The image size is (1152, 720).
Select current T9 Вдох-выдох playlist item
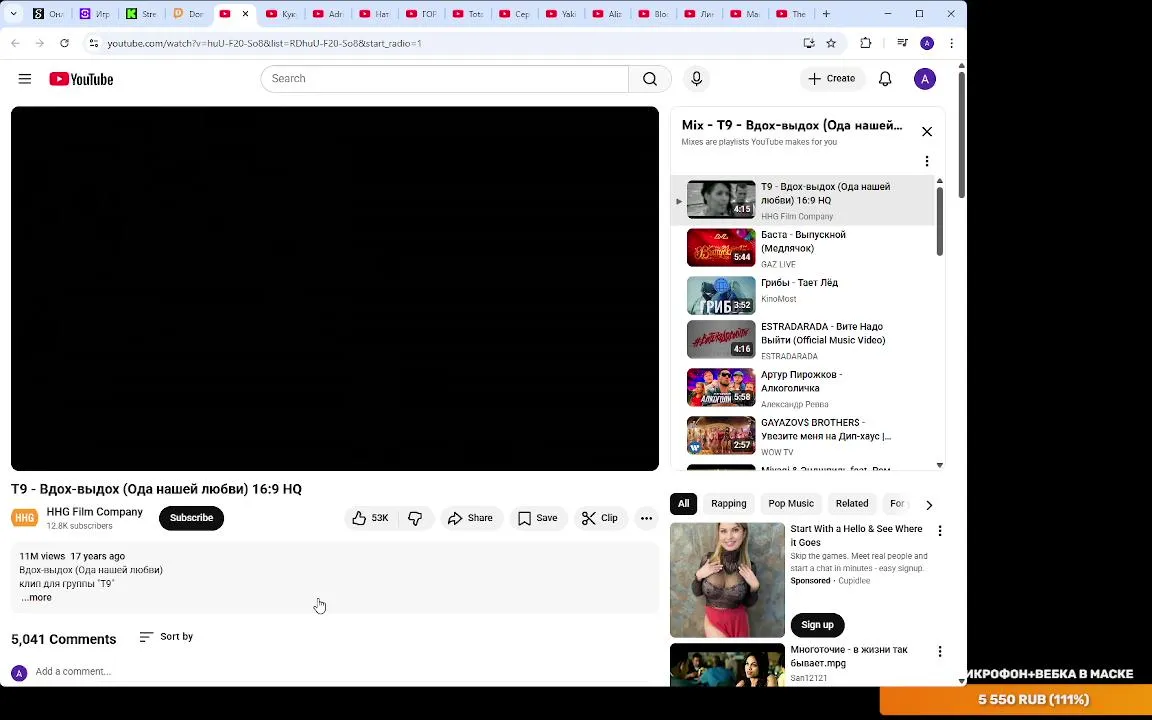pyautogui.click(x=802, y=200)
